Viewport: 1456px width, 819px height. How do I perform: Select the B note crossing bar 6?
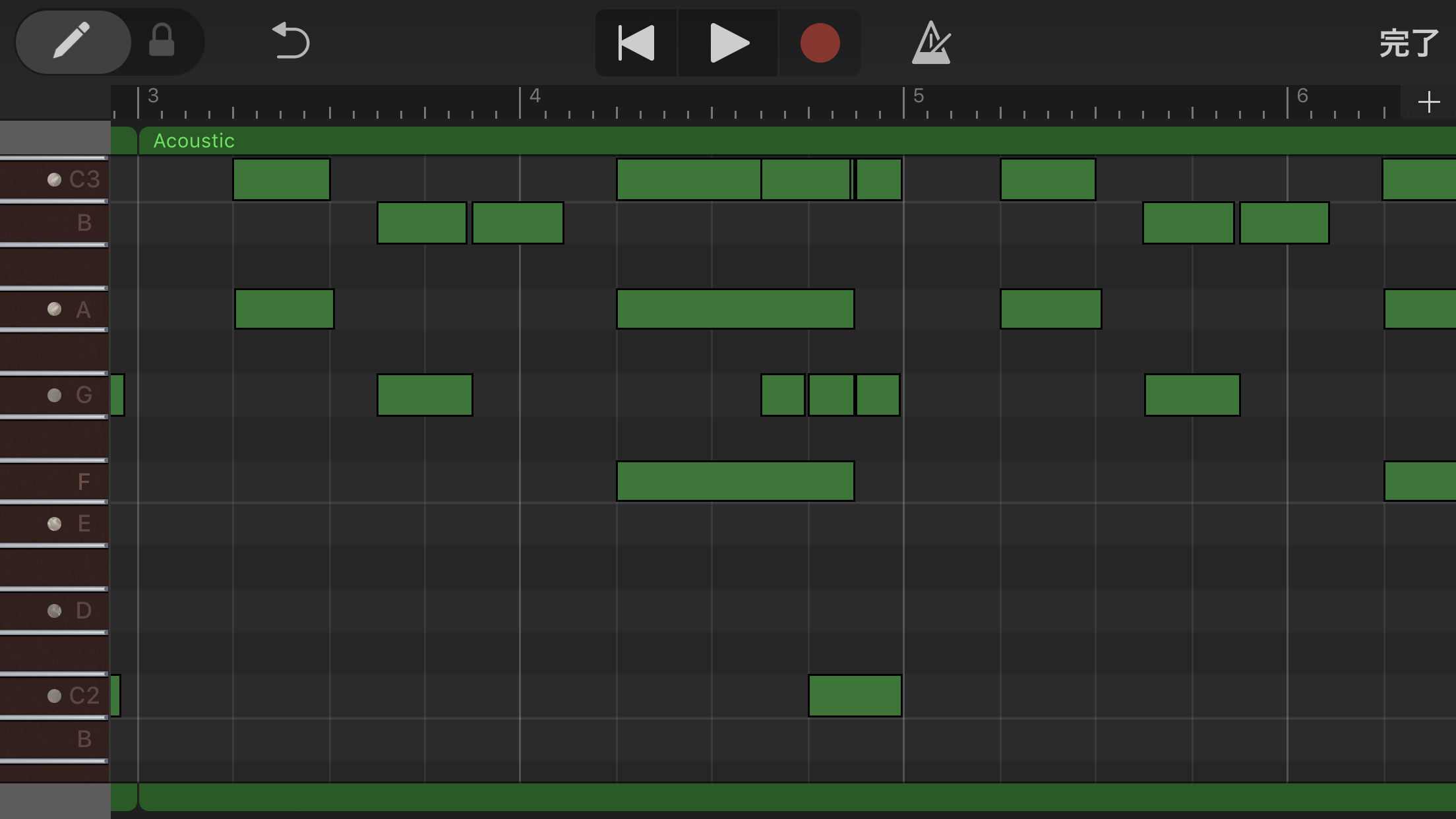point(1285,223)
